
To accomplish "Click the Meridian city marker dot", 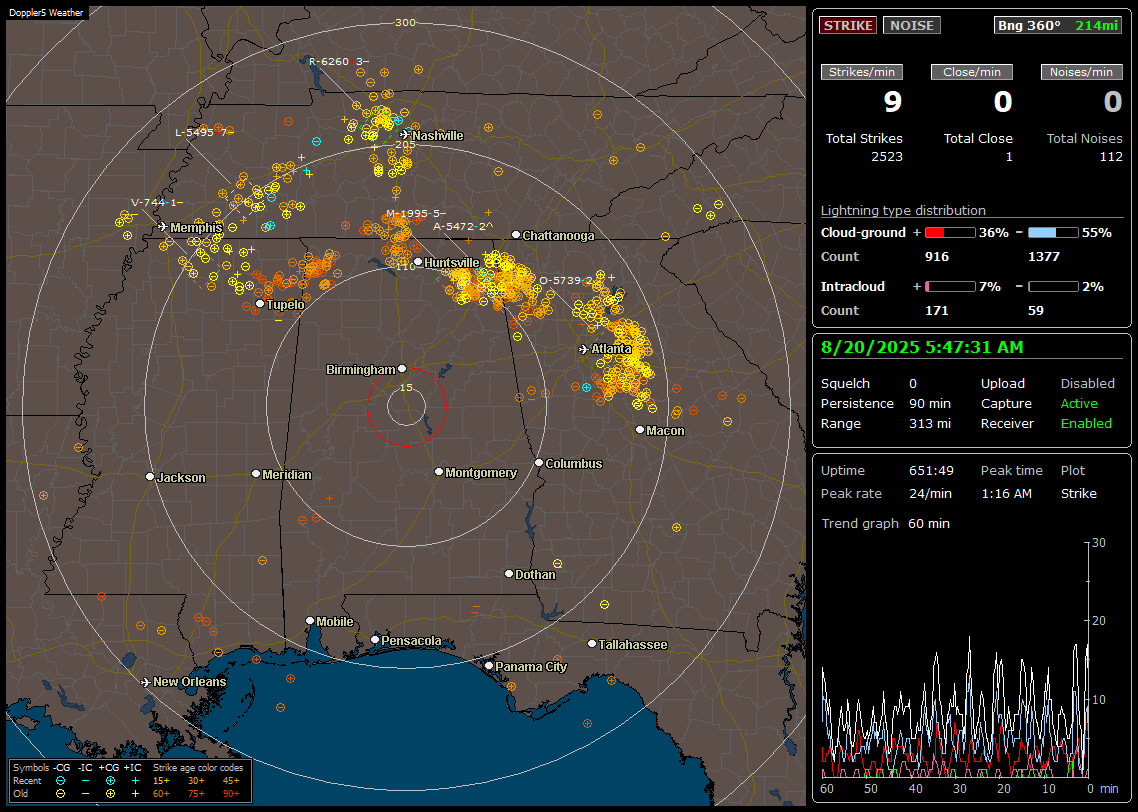I will pos(255,474).
